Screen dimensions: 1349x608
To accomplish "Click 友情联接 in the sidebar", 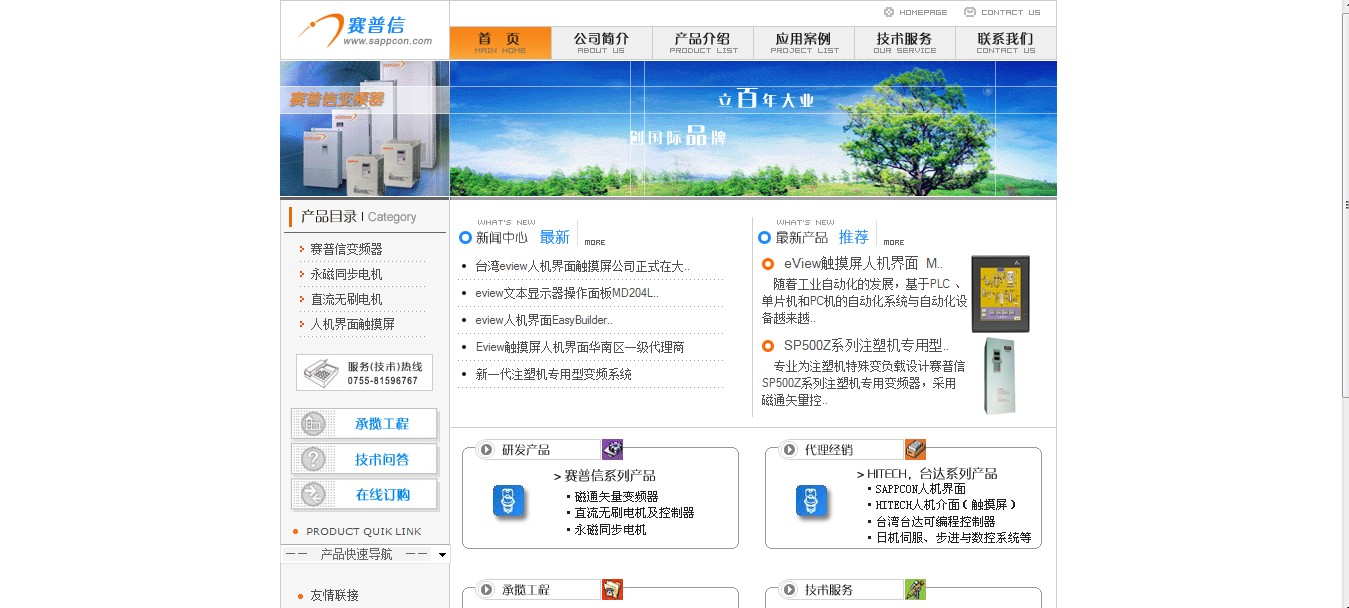I will coord(334,595).
